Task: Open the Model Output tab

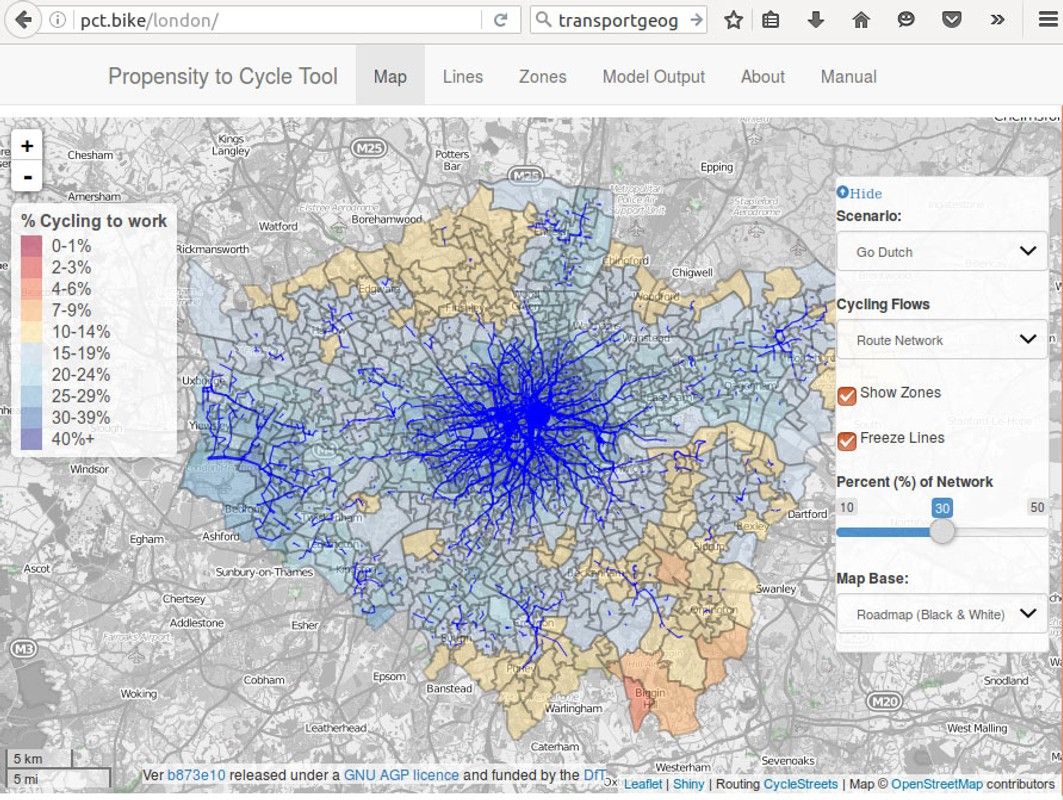Action: 654,77
